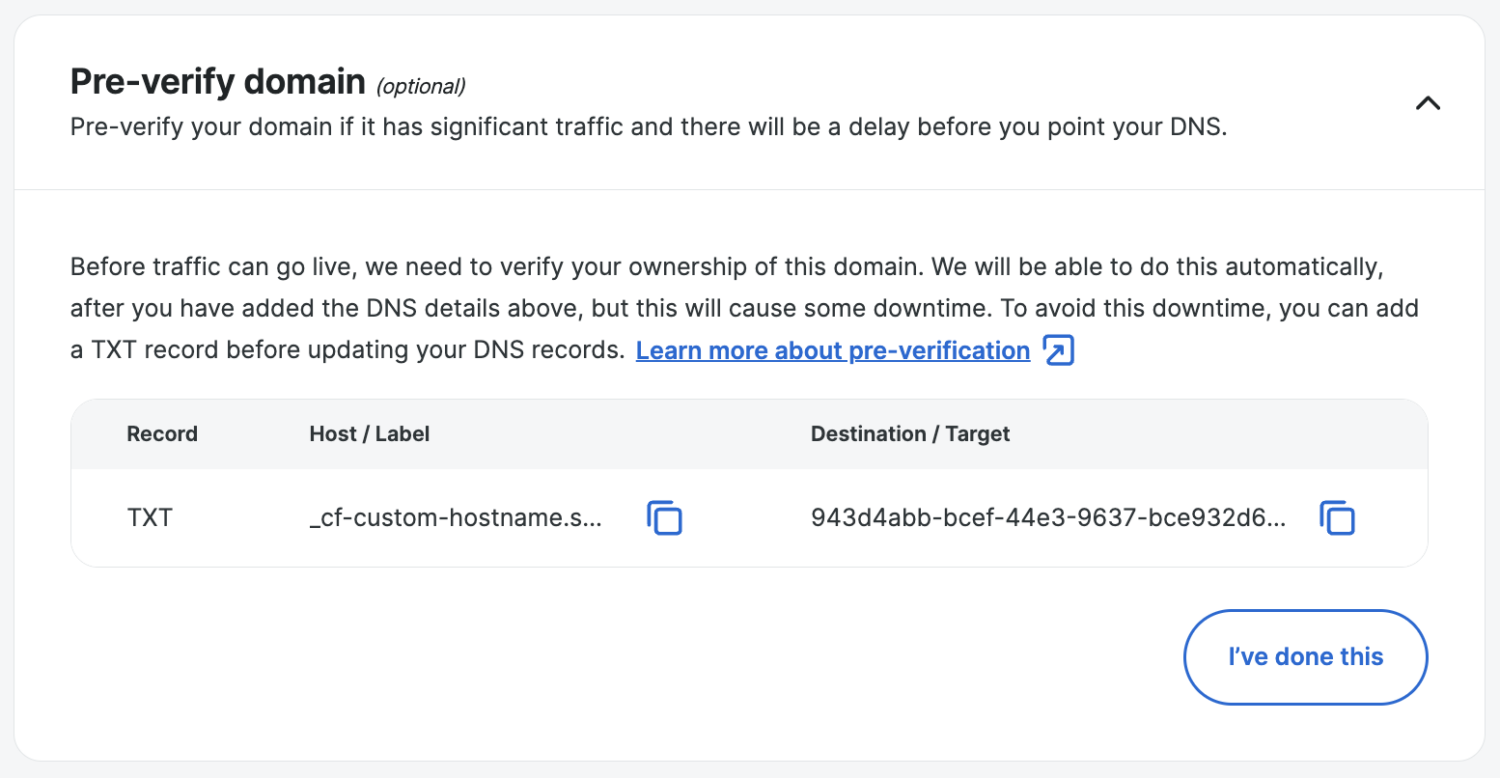
Task: Click the "Record" table column header
Action: [161, 434]
